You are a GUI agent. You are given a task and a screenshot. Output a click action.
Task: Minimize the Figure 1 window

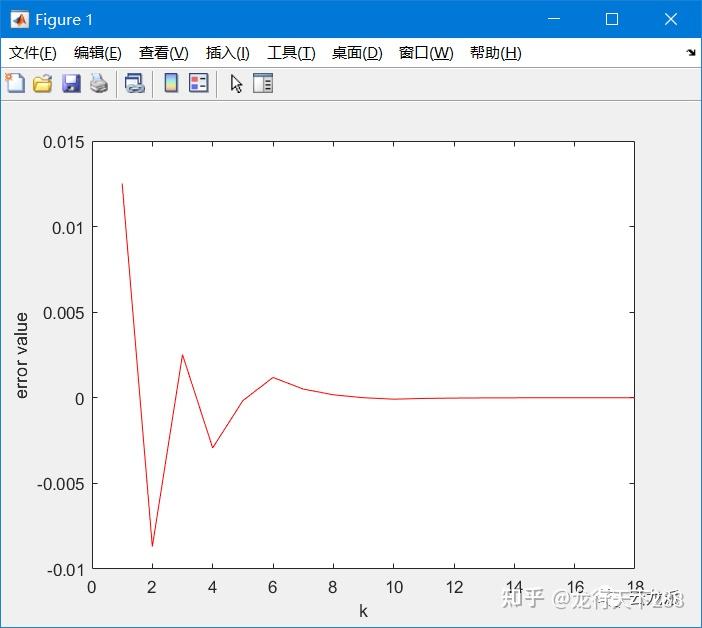point(554,19)
